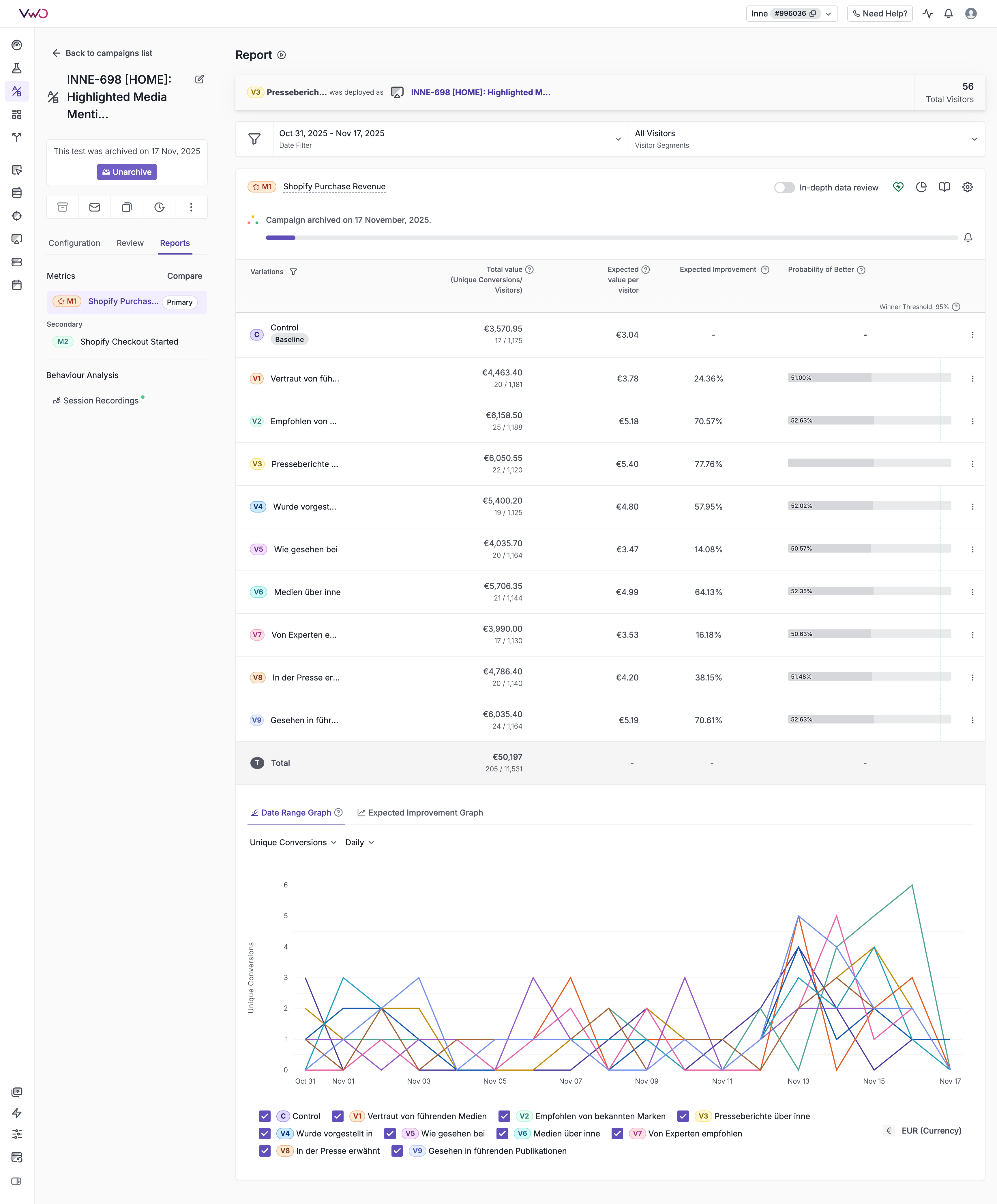Uncheck the Control legend checkbox
The height and width of the screenshot is (1204, 997).
tap(265, 1116)
